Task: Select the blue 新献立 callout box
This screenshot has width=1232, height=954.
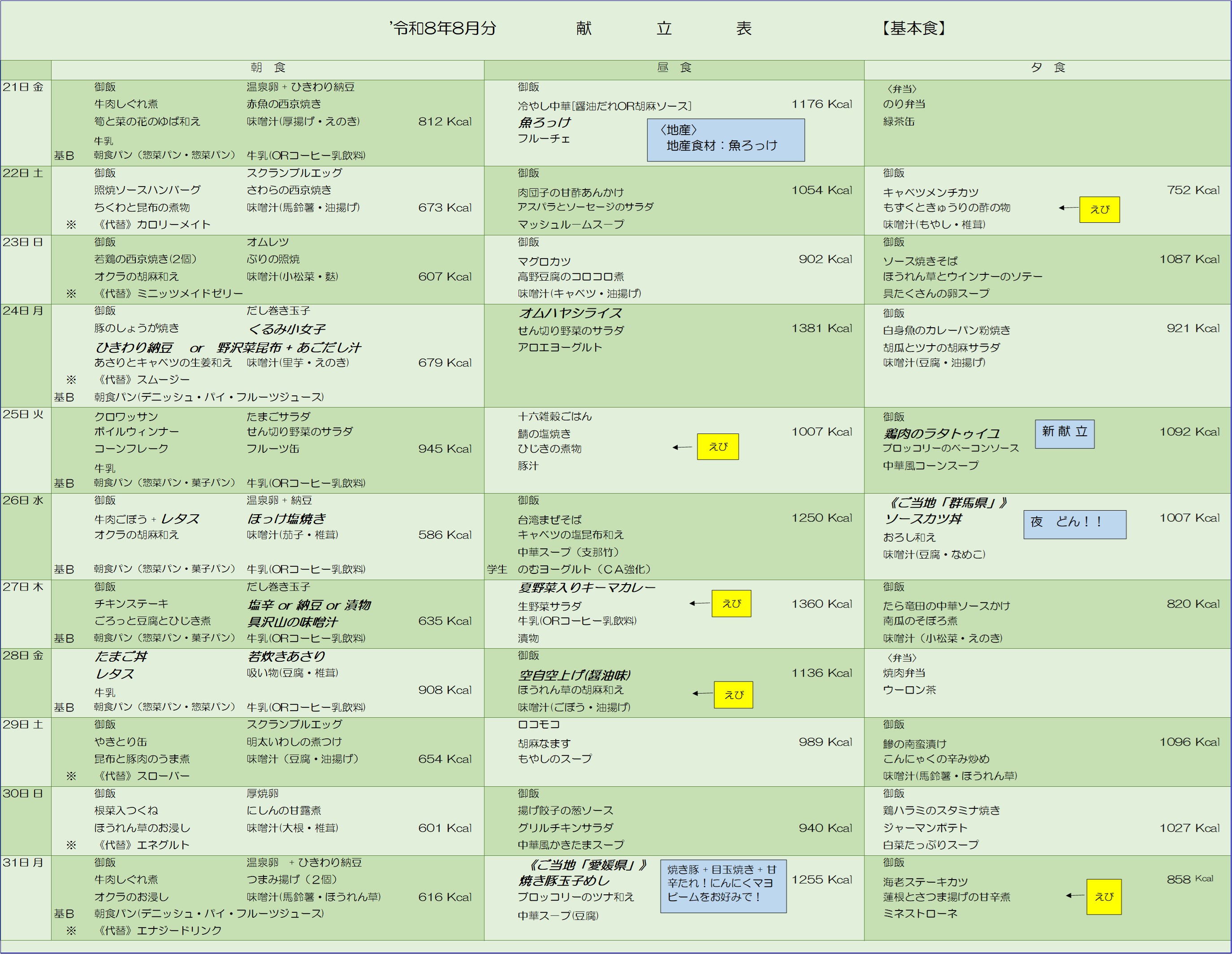Action: click(x=1064, y=434)
